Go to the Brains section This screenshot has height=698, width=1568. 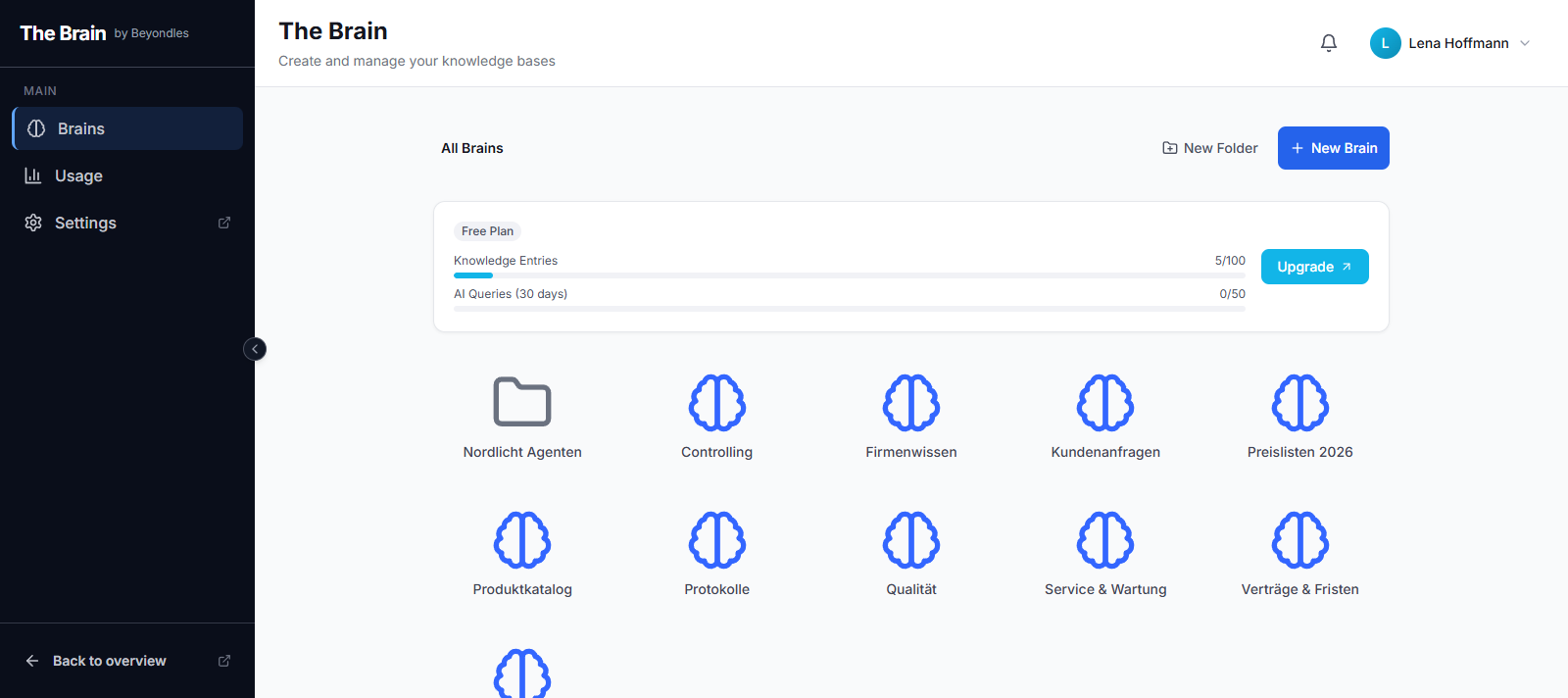(127, 128)
